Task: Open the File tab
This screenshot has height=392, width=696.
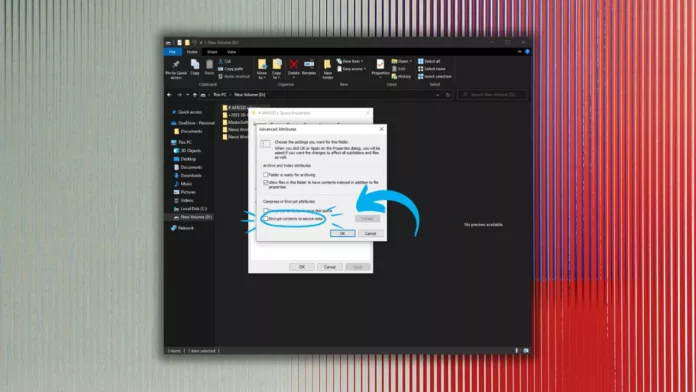Action: click(172, 52)
